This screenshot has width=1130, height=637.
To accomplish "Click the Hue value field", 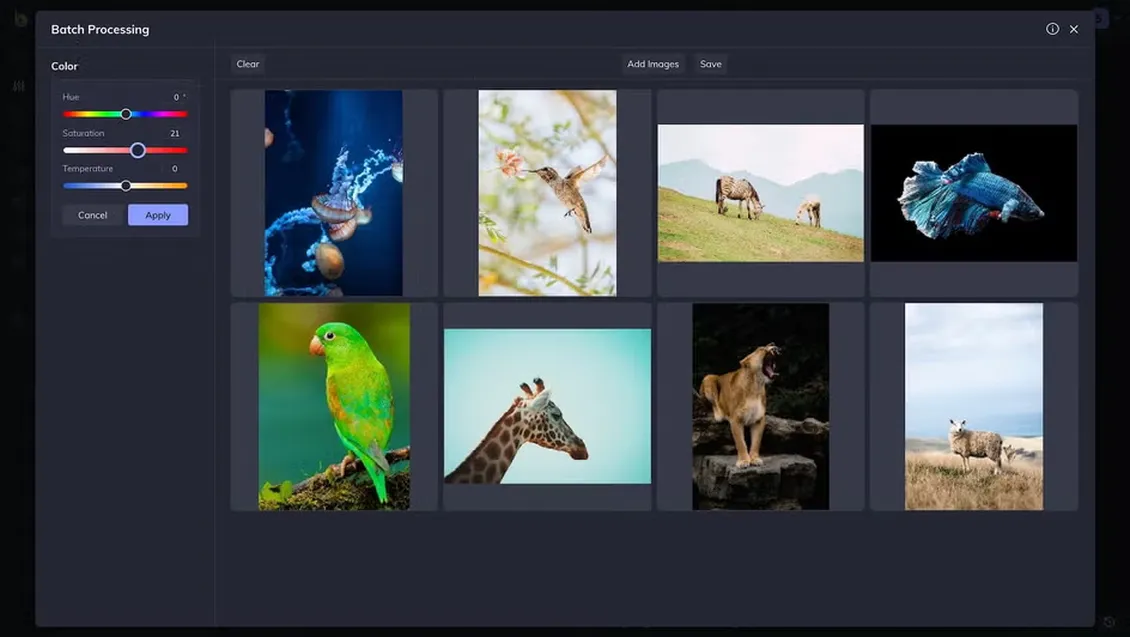I will click(x=177, y=97).
